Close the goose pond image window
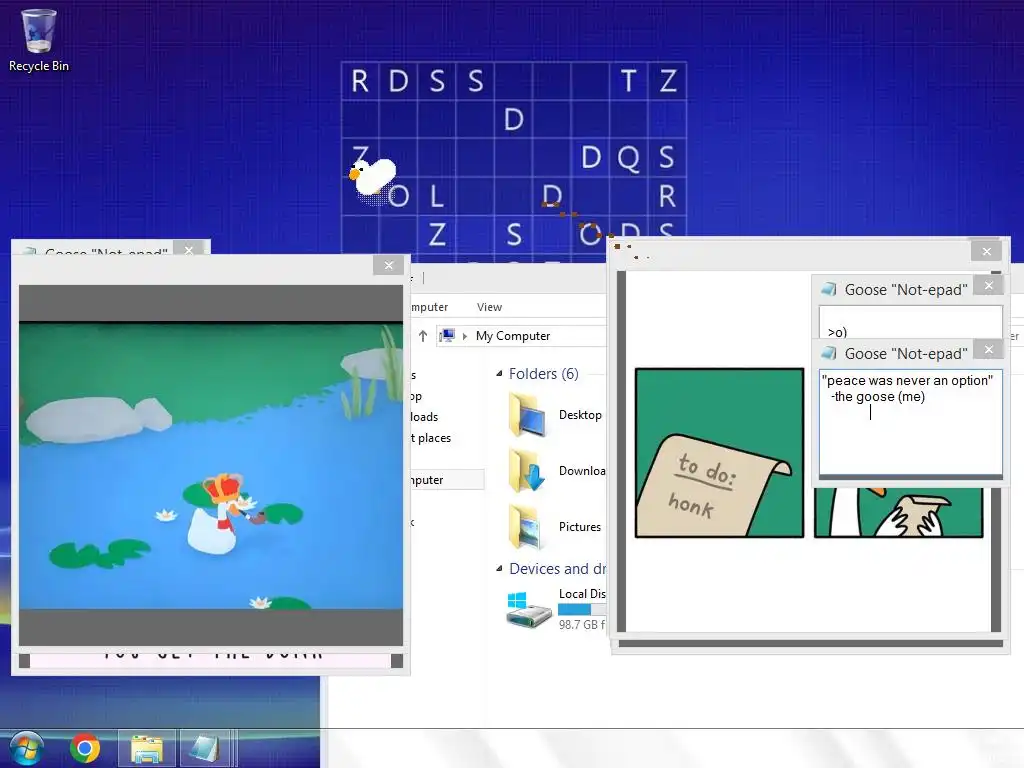Viewport: 1024px width, 768px height. tap(389, 264)
